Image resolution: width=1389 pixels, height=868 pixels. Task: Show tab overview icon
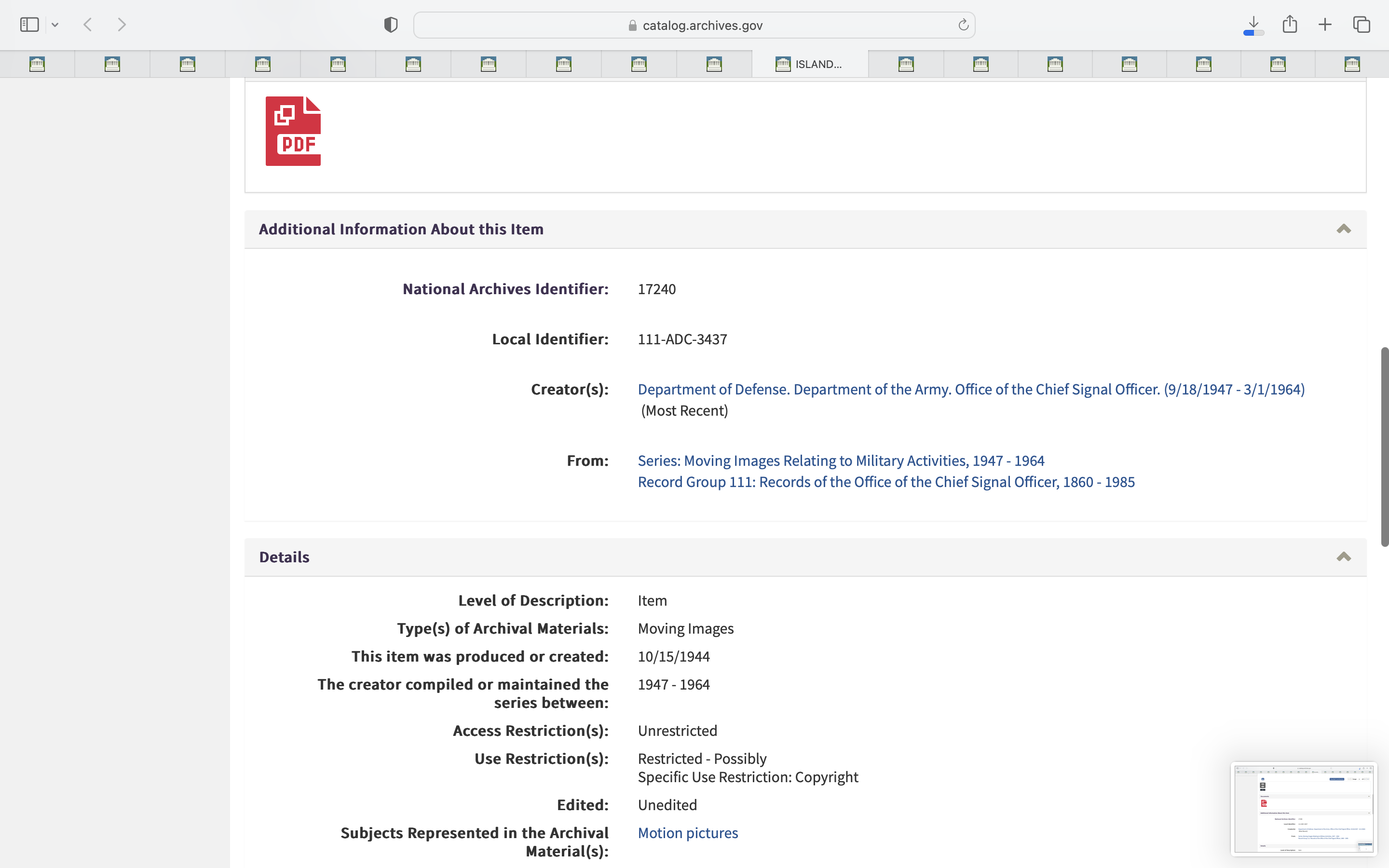[x=1362, y=25]
